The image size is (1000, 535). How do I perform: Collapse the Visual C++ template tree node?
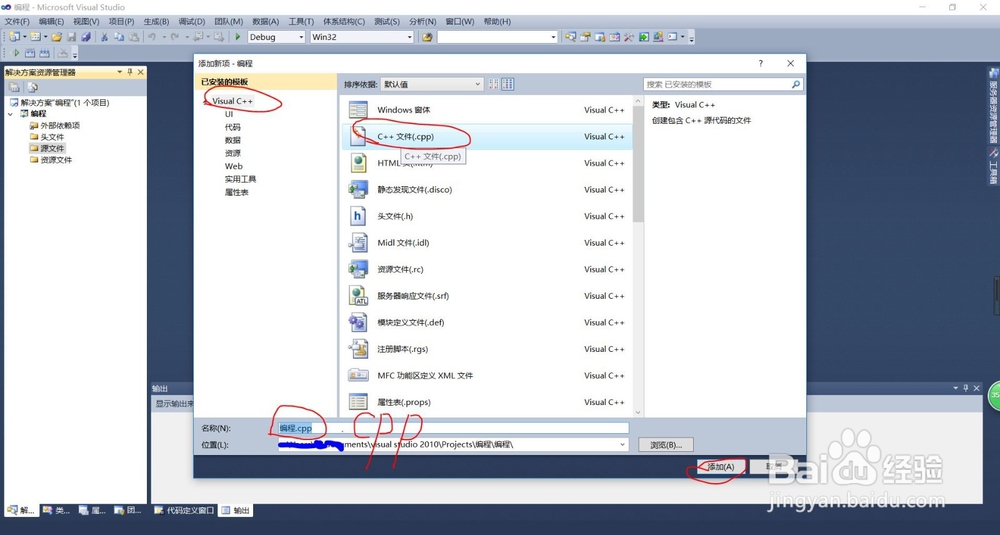pyautogui.click(x=206, y=101)
